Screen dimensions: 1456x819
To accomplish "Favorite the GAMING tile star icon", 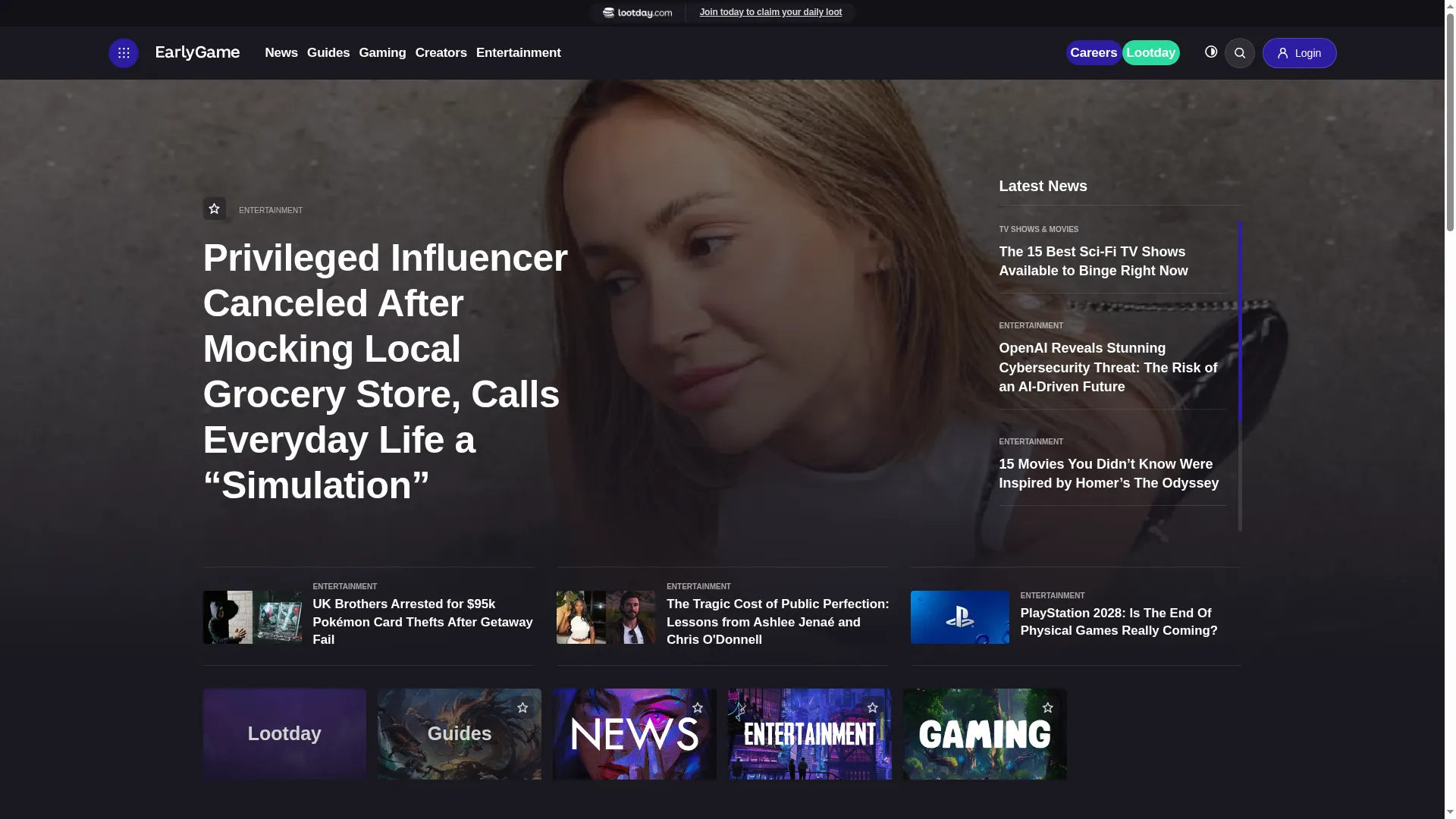I will coord(1048,708).
